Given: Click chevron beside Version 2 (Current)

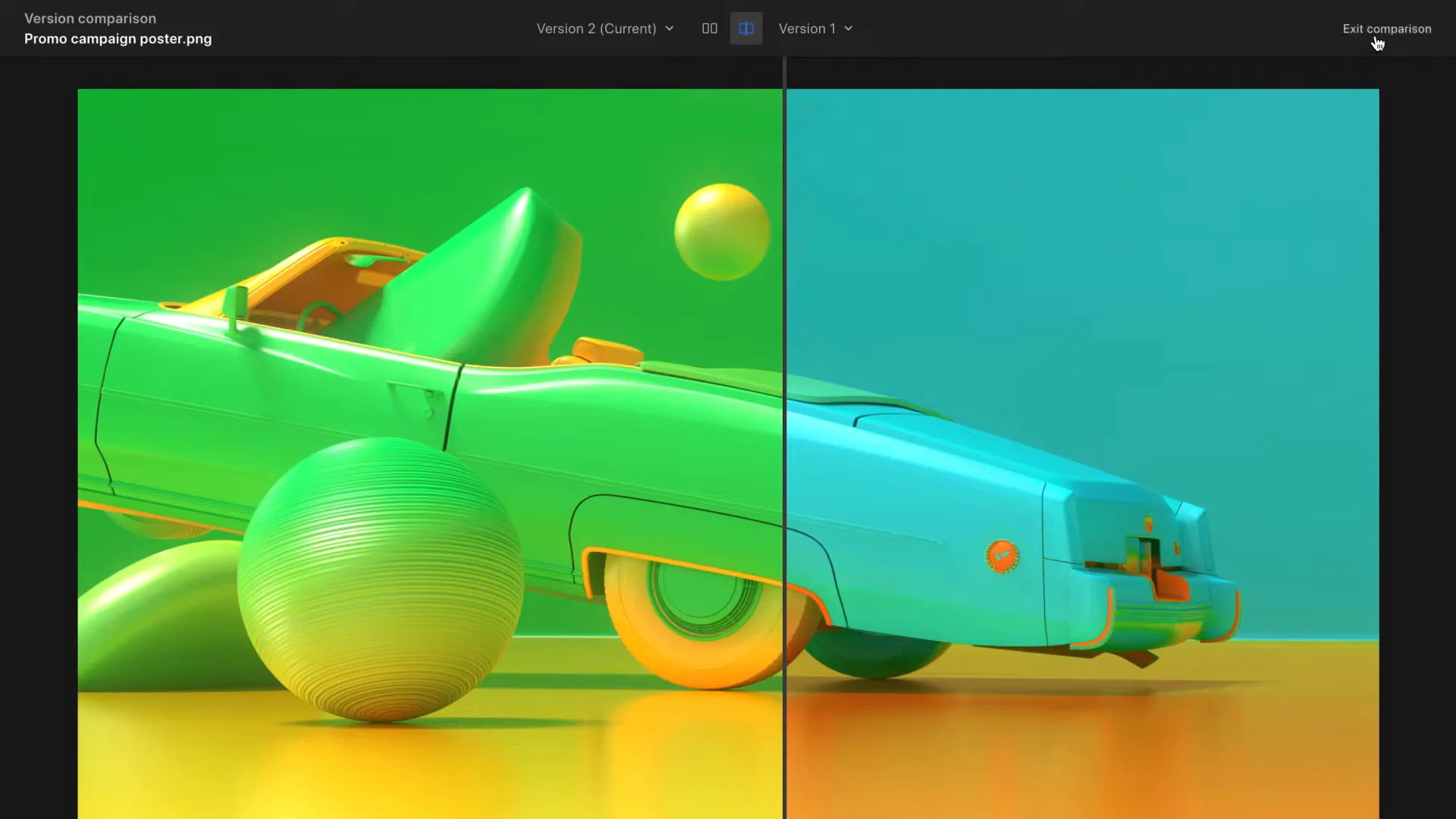Looking at the screenshot, I should pyautogui.click(x=670, y=29).
